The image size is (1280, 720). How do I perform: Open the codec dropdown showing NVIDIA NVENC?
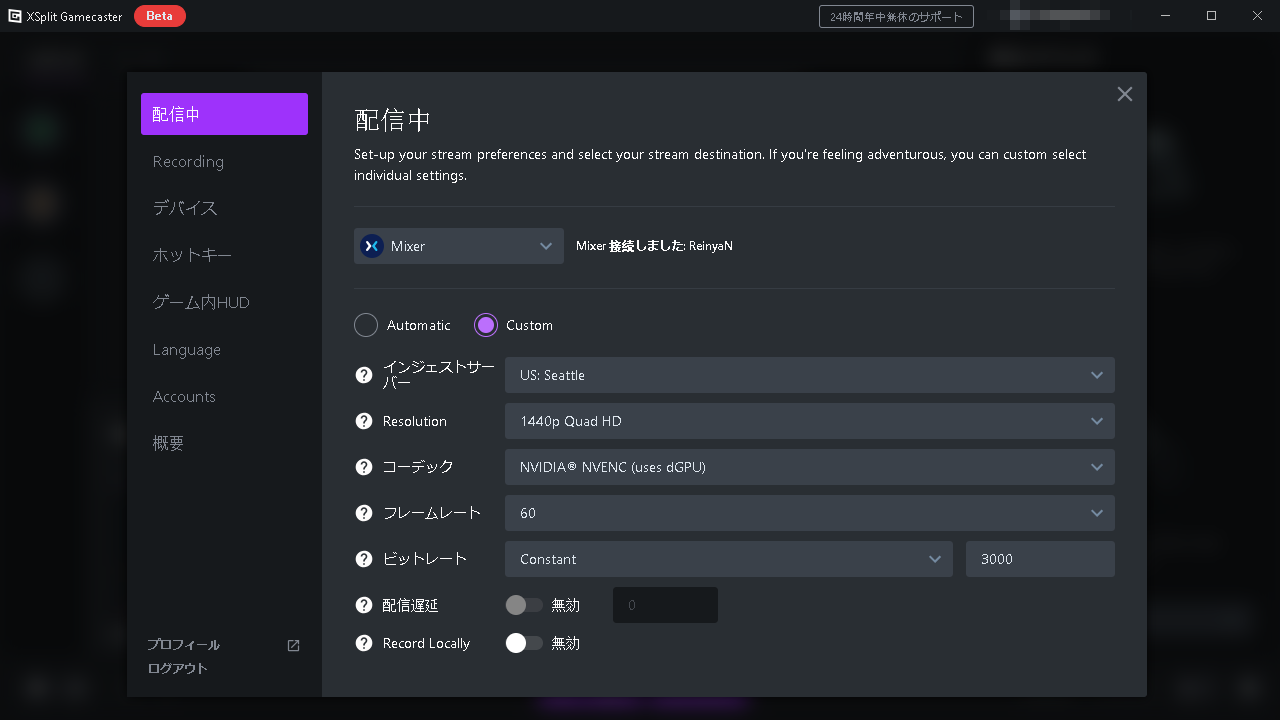tap(810, 467)
